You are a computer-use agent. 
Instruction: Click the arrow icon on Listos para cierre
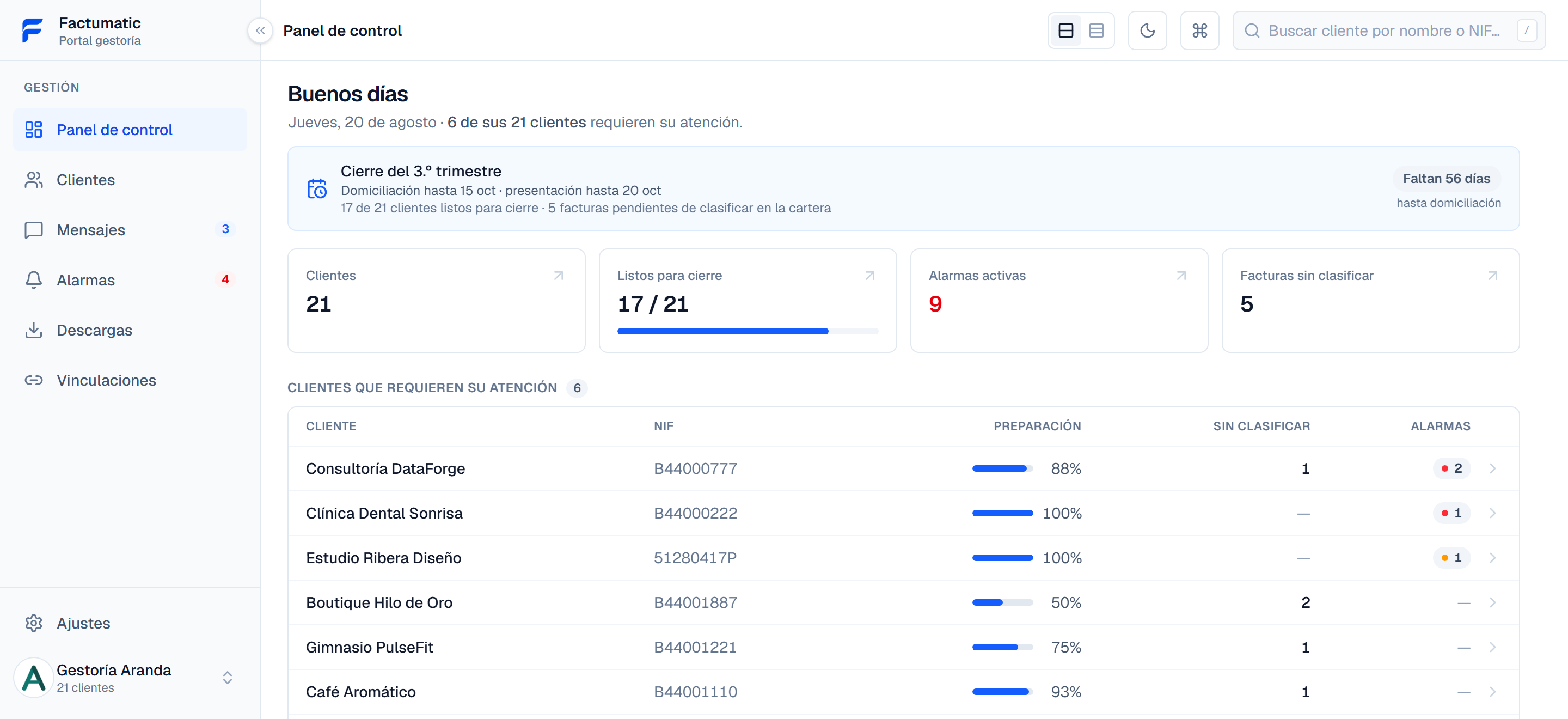[x=870, y=276]
